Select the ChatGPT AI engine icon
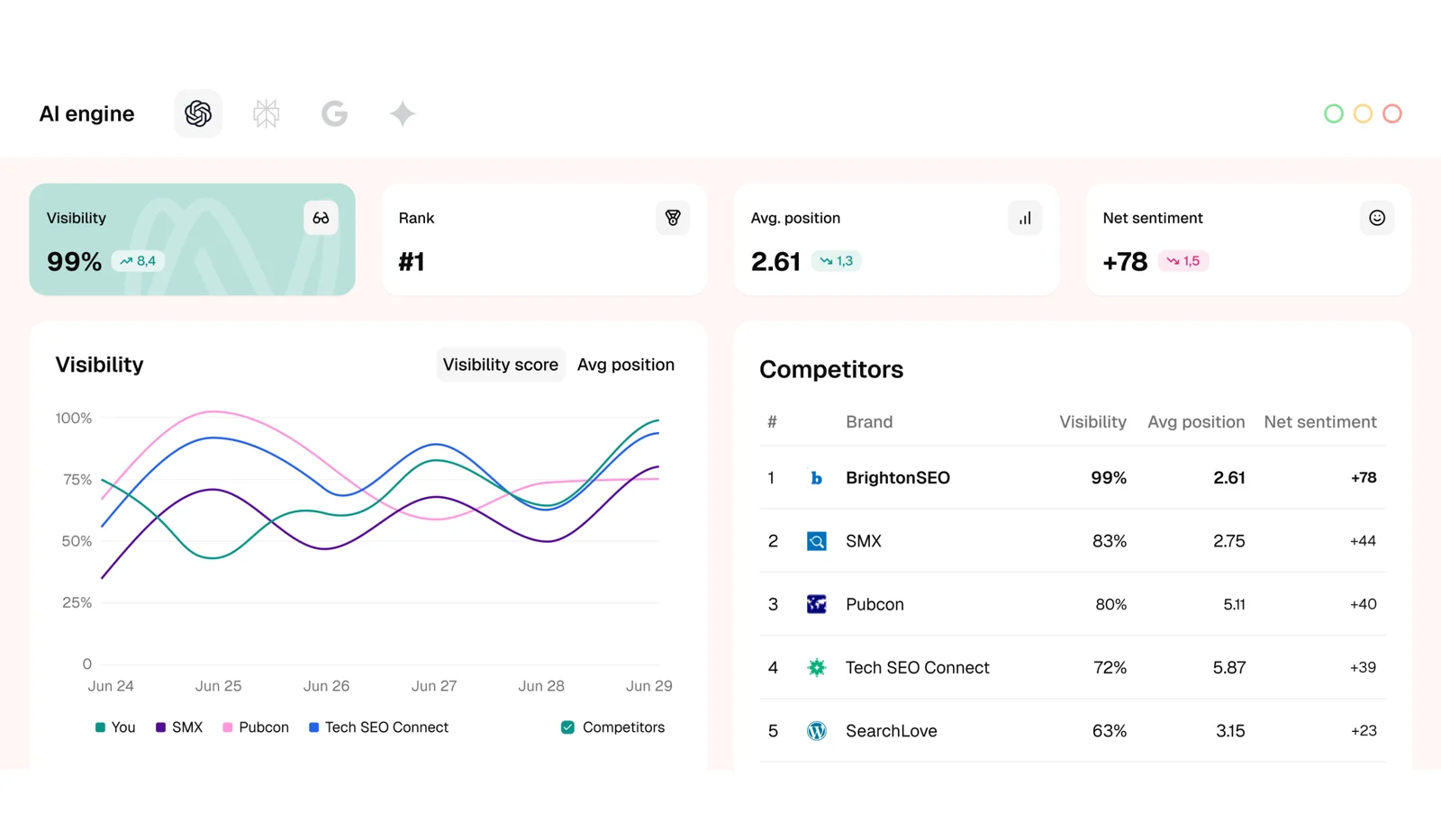1441x840 pixels. click(x=198, y=113)
